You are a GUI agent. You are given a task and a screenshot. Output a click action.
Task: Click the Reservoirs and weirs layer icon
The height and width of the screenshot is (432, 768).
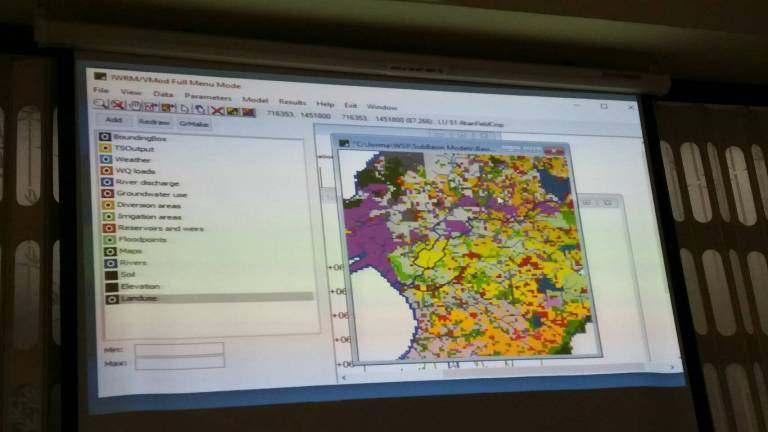tap(106, 229)
